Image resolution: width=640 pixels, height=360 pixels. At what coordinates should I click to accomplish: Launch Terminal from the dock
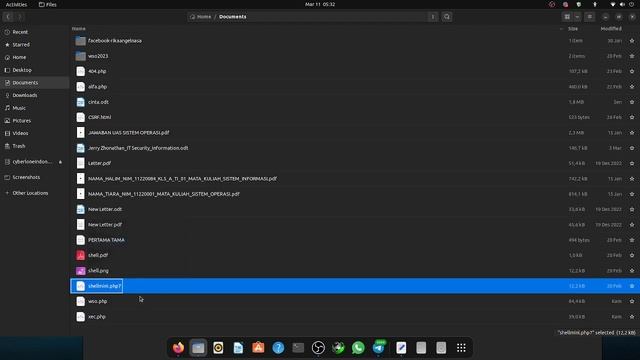point(298,348)
